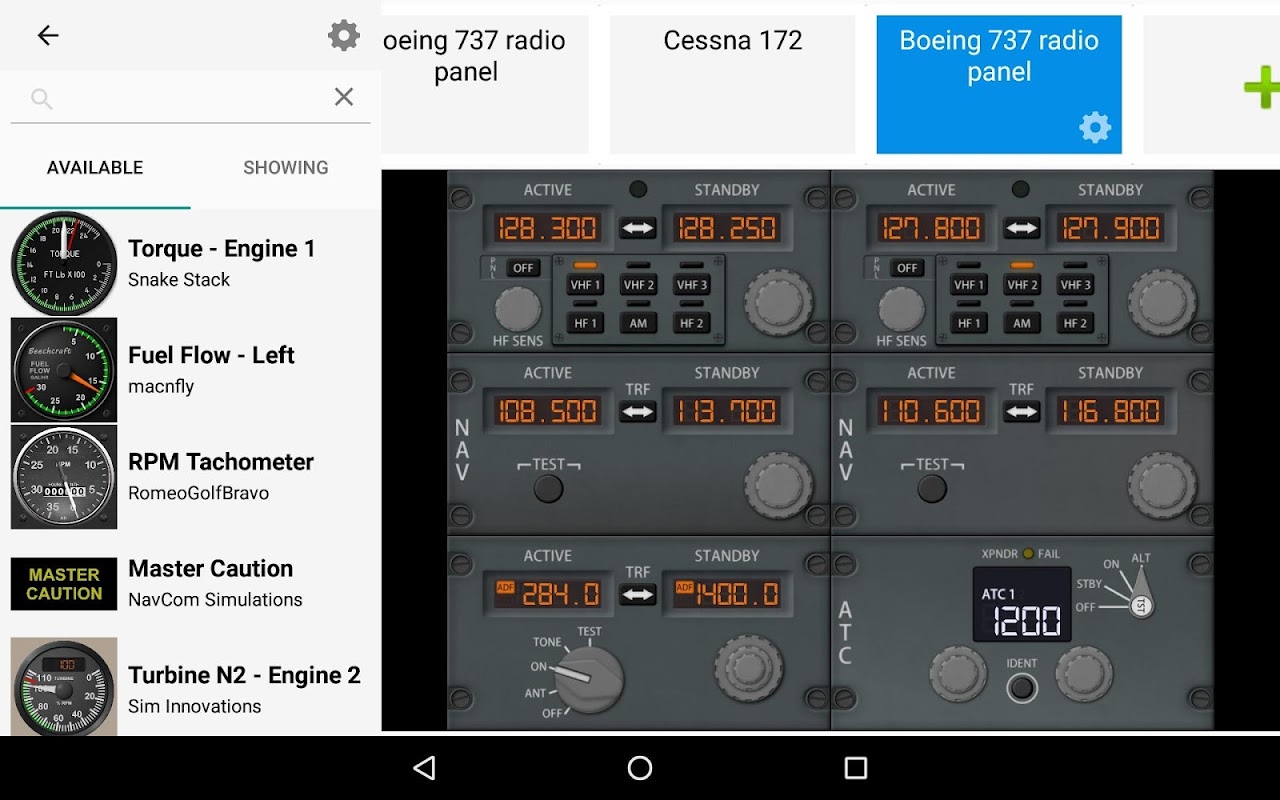Select HF 2 on the right COM radio
The image size is (1280, 800).
click(x=1076, y=323)
